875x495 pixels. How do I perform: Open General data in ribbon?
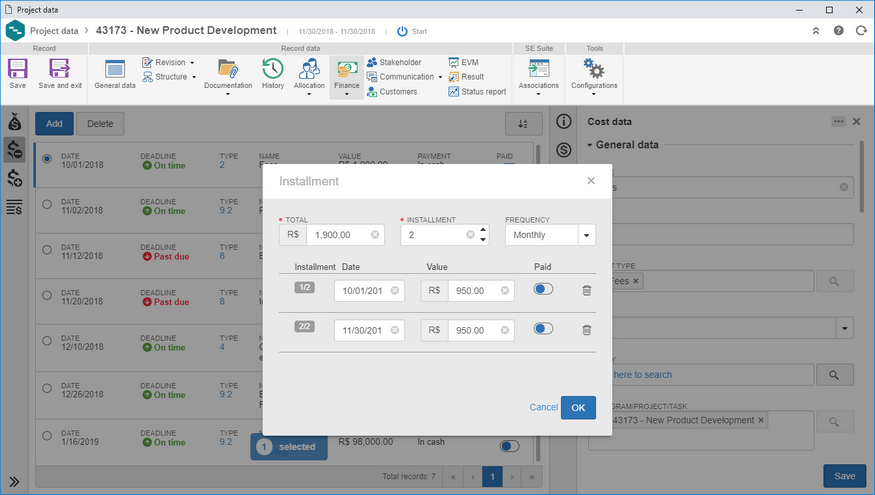click(115, 74)
